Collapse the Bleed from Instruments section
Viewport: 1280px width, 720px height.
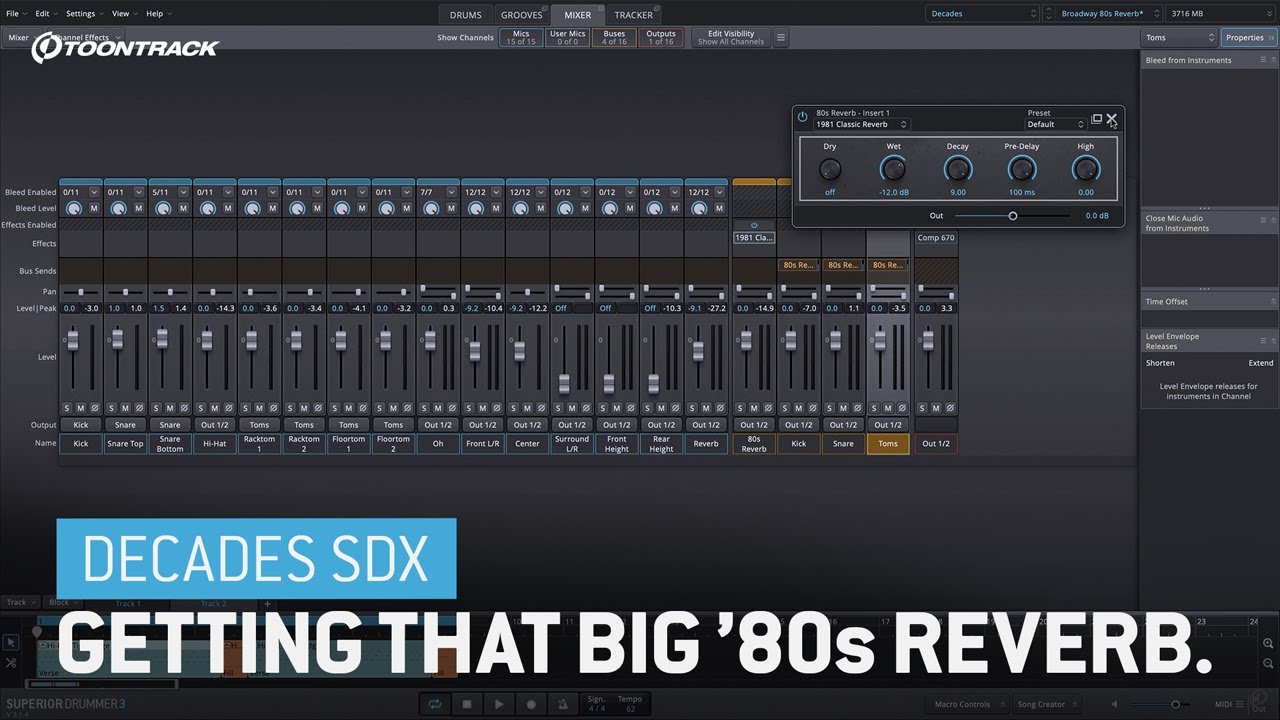1273,60
